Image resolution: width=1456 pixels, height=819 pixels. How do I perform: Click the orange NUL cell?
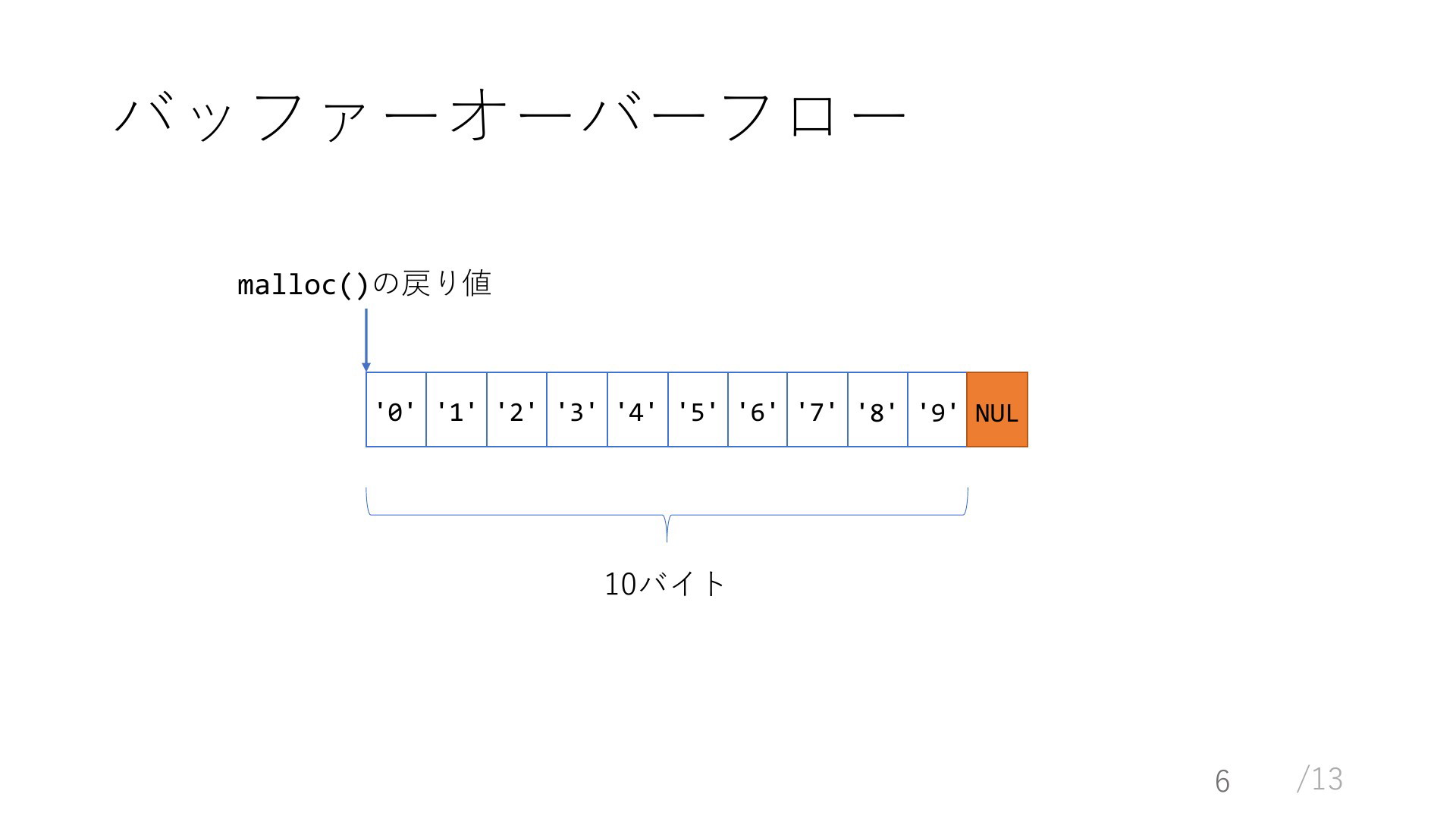[x=997, y=409]
